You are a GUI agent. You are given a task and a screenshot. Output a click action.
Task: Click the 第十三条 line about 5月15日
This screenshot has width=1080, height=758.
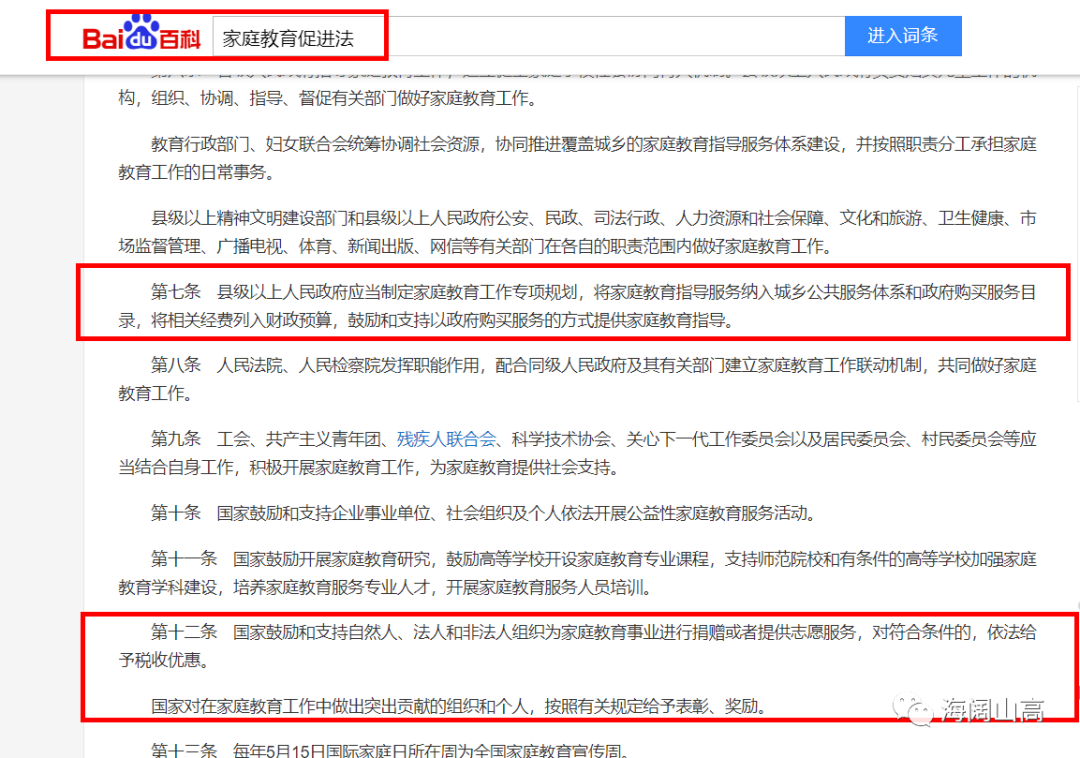(x=390, y=750)
